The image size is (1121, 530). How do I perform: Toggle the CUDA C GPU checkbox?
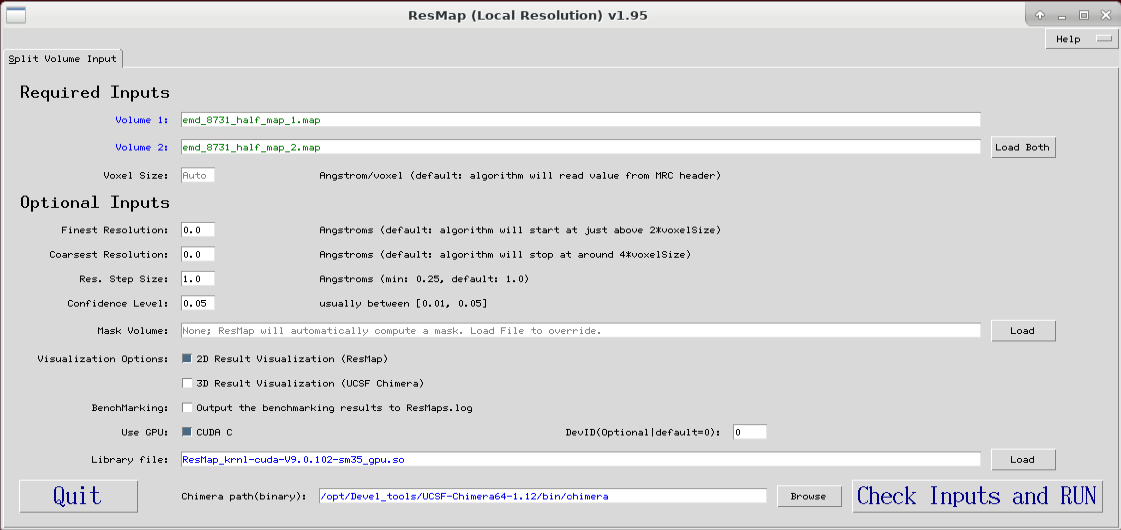(x=187, y=432)
